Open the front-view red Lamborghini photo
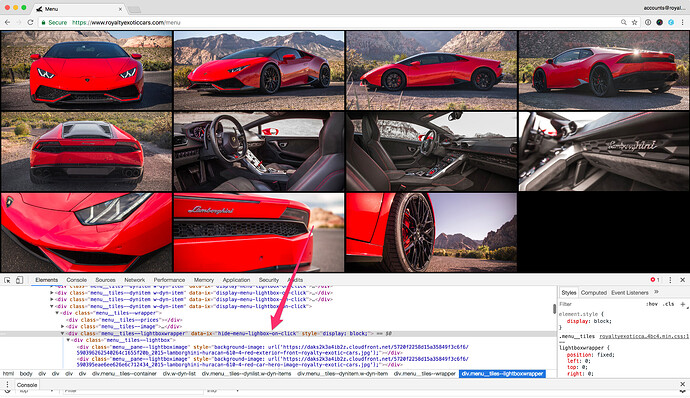 click(86, 70)
